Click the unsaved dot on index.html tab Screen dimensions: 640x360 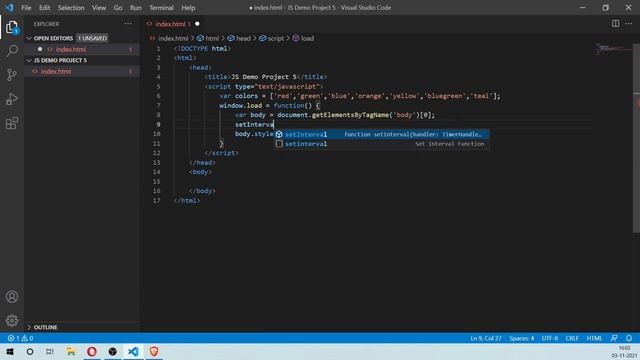click(x=198, y=24)
